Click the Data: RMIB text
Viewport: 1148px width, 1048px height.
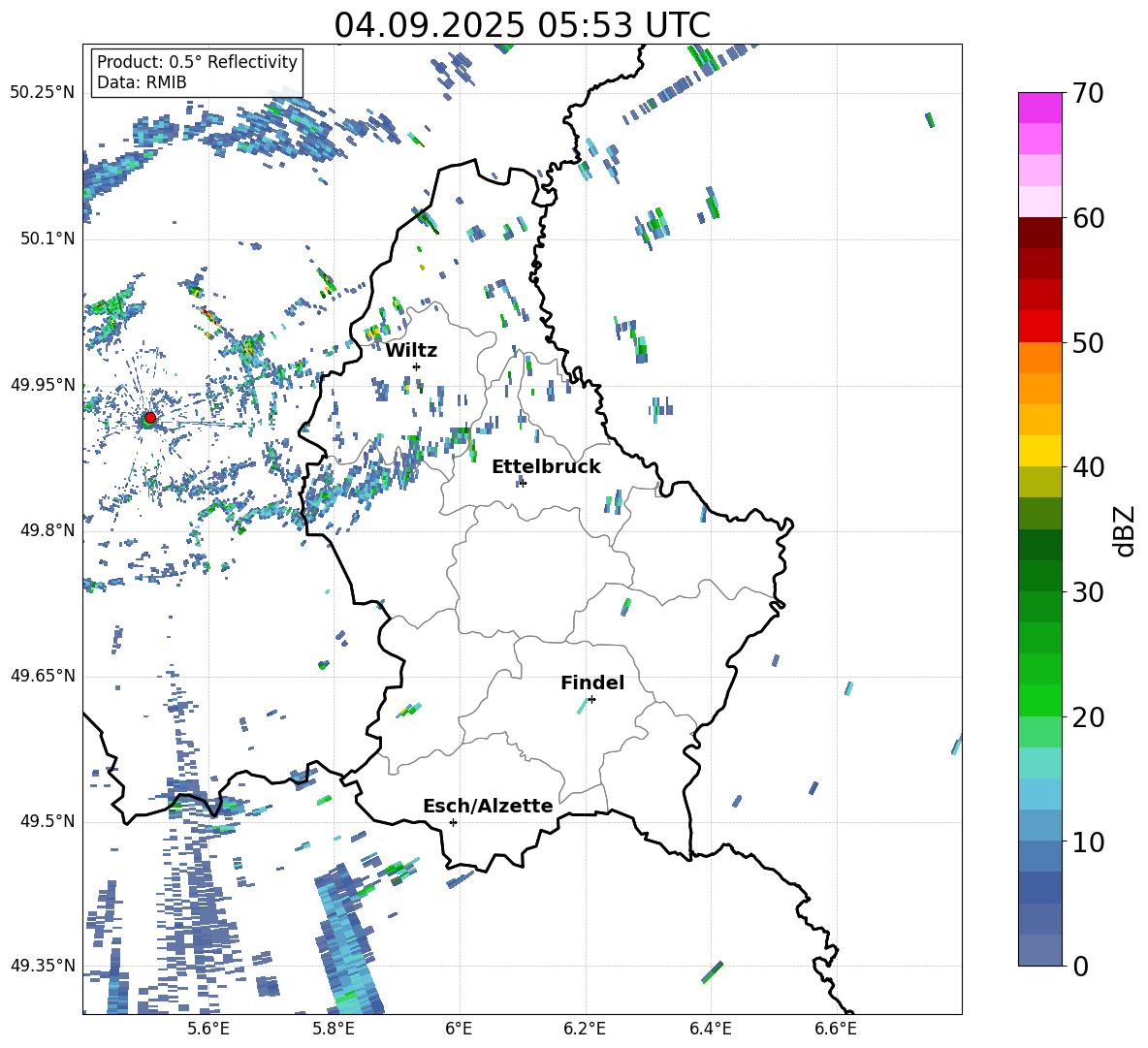pyautogui.click(x=142, y=82)
